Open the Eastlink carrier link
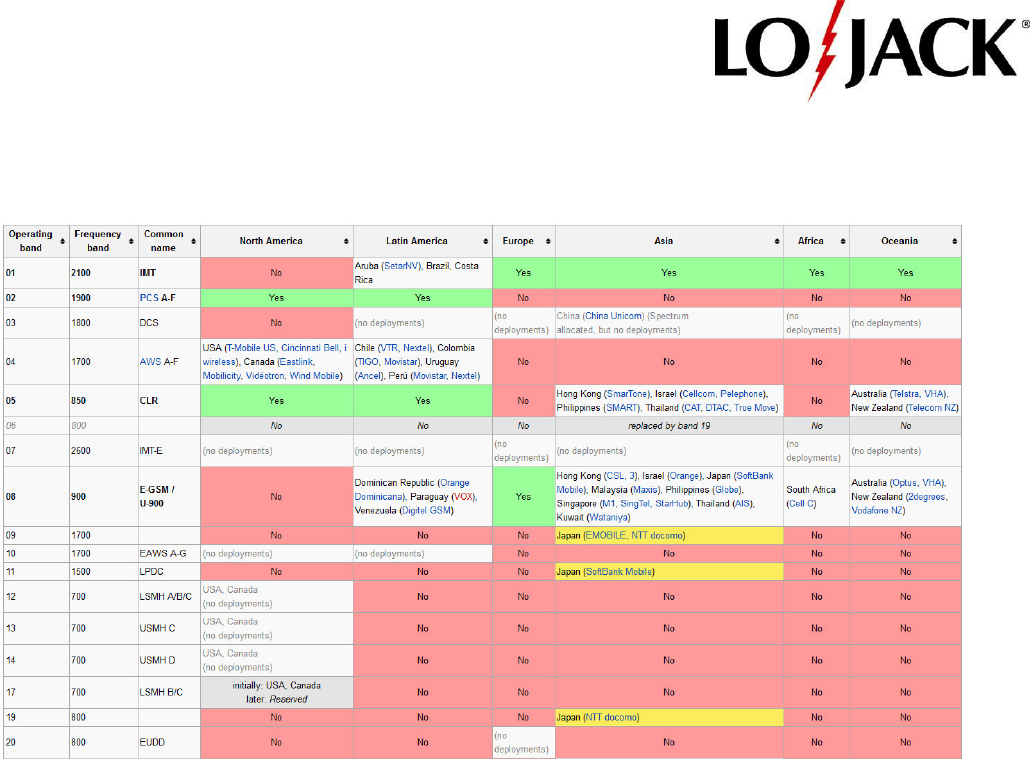 (x=296, y=361)
